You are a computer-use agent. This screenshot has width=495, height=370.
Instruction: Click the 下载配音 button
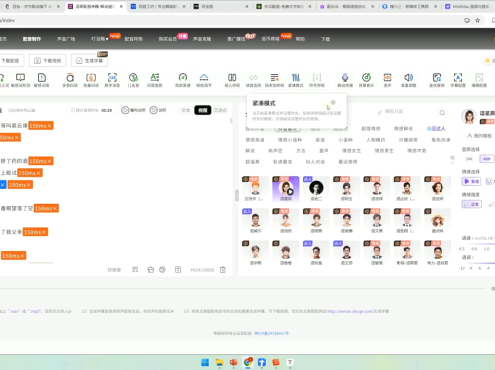pos(11,61)
